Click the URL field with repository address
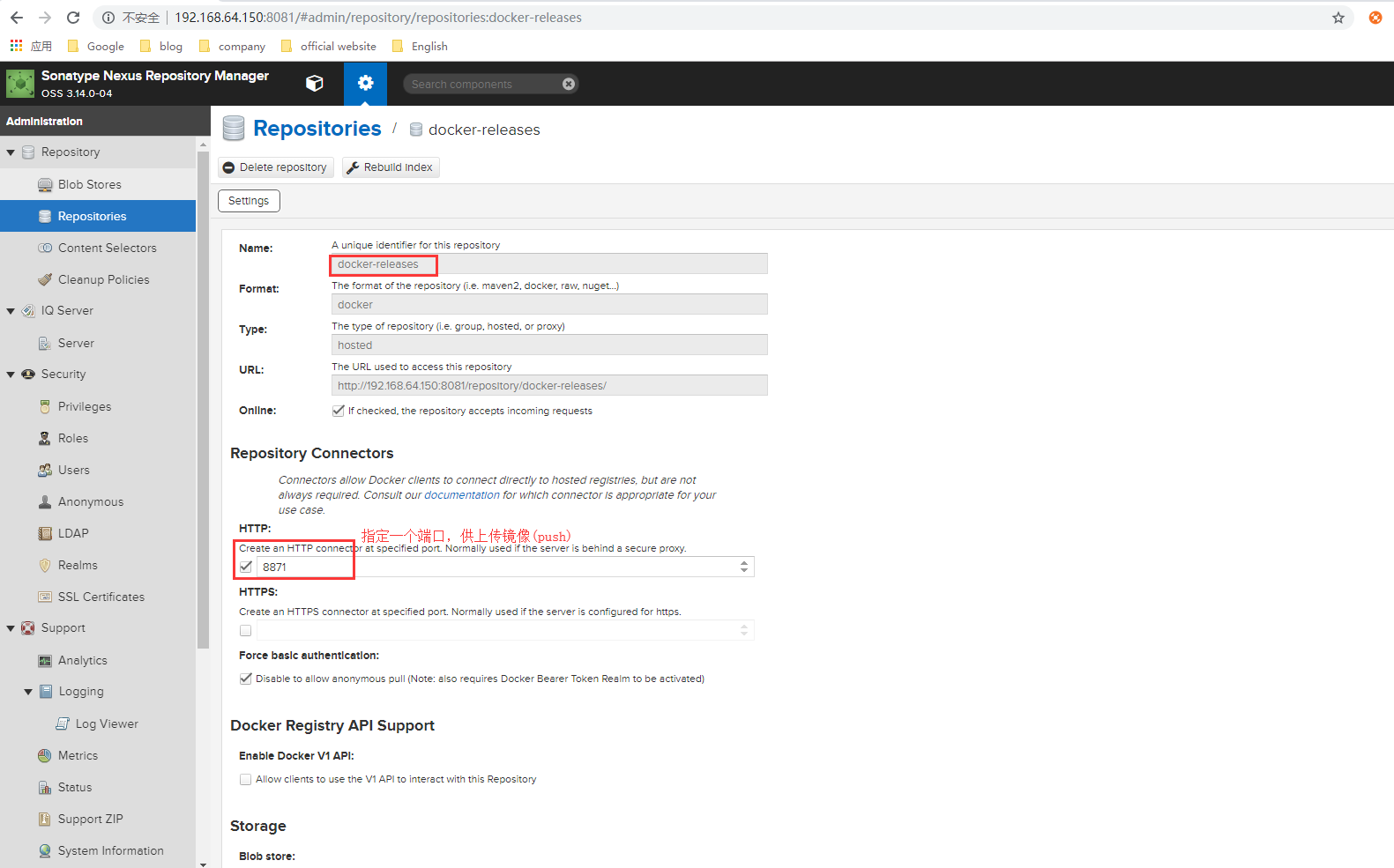The image size is (1394, 868). [x=549, y=385]
